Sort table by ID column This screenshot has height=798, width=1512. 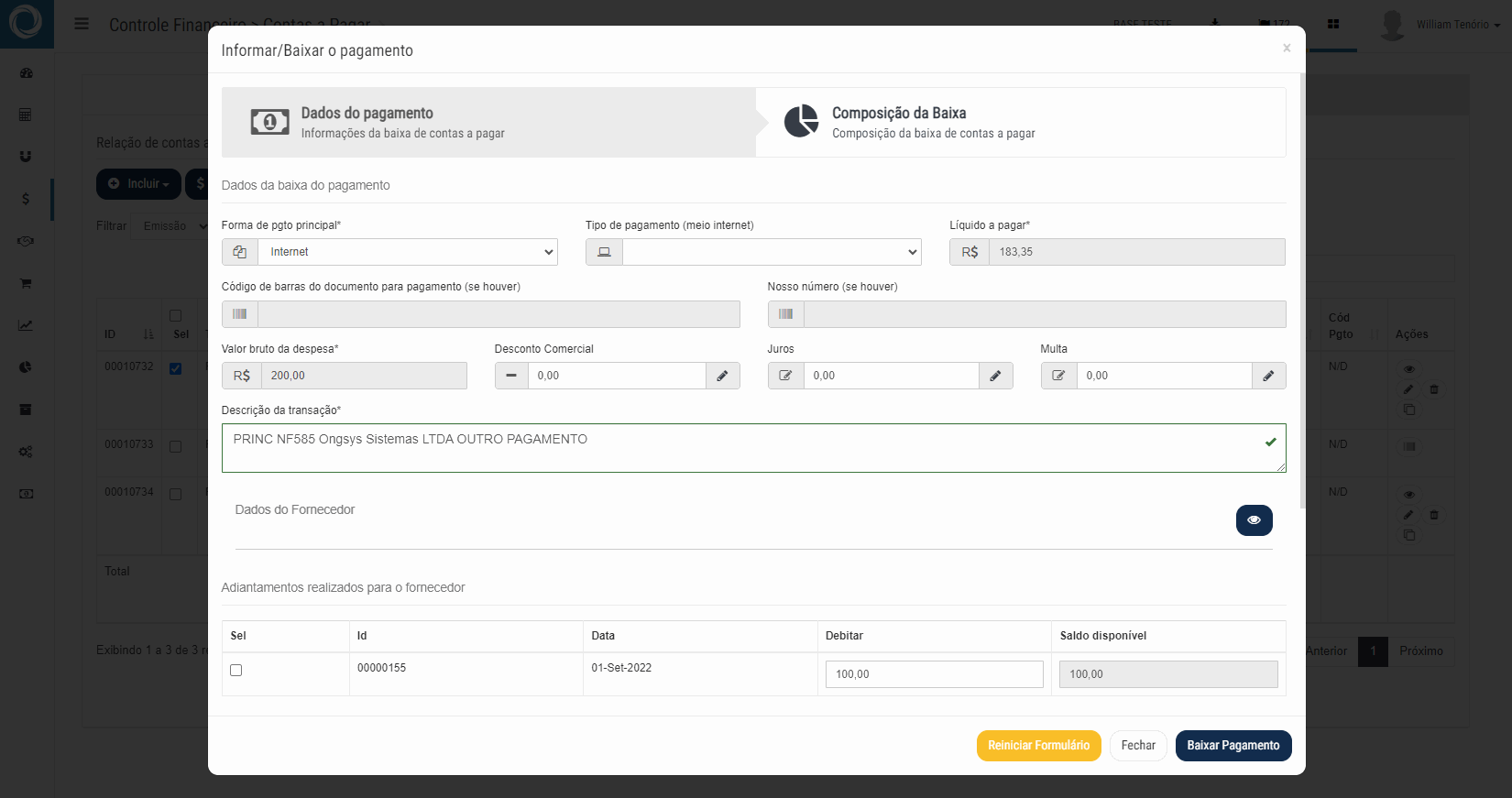pos(129,334)
